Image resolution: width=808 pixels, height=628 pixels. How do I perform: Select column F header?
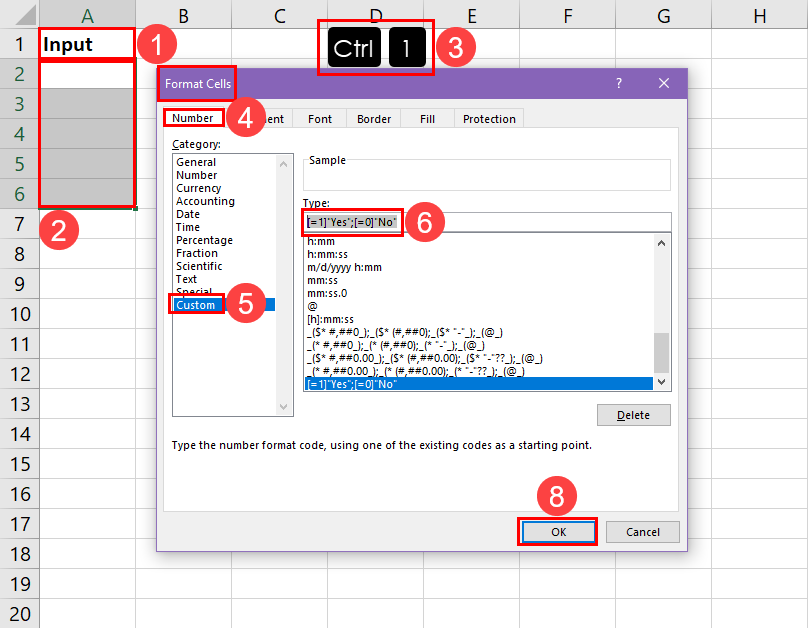pos(567,15)
